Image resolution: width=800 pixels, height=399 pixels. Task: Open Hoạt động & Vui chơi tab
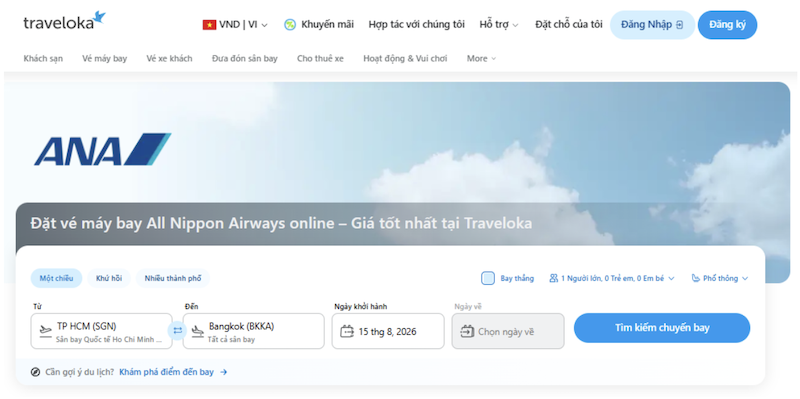[x=405, y=59]
